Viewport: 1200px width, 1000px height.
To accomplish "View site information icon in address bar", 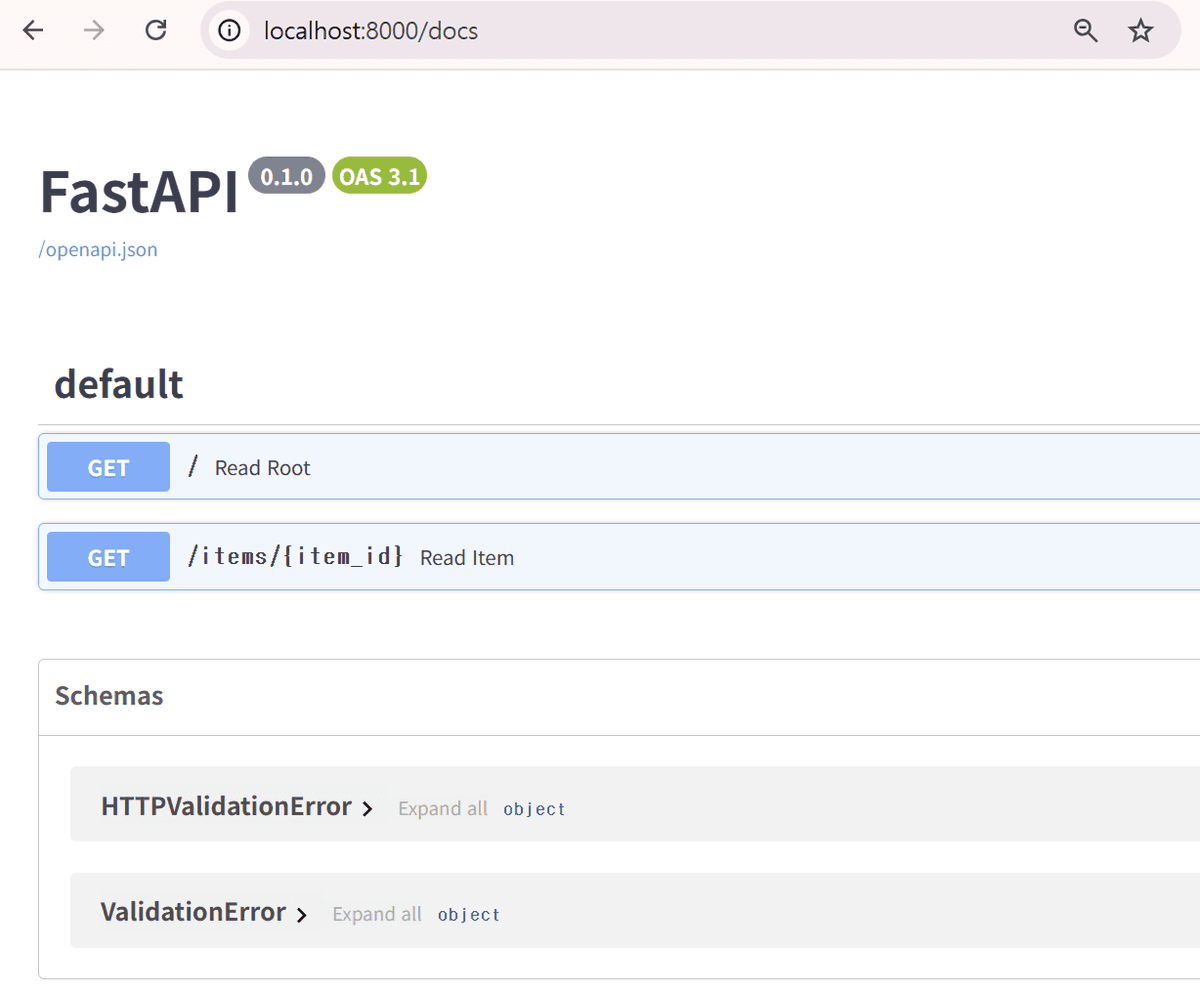I will [x=231, y=31].
